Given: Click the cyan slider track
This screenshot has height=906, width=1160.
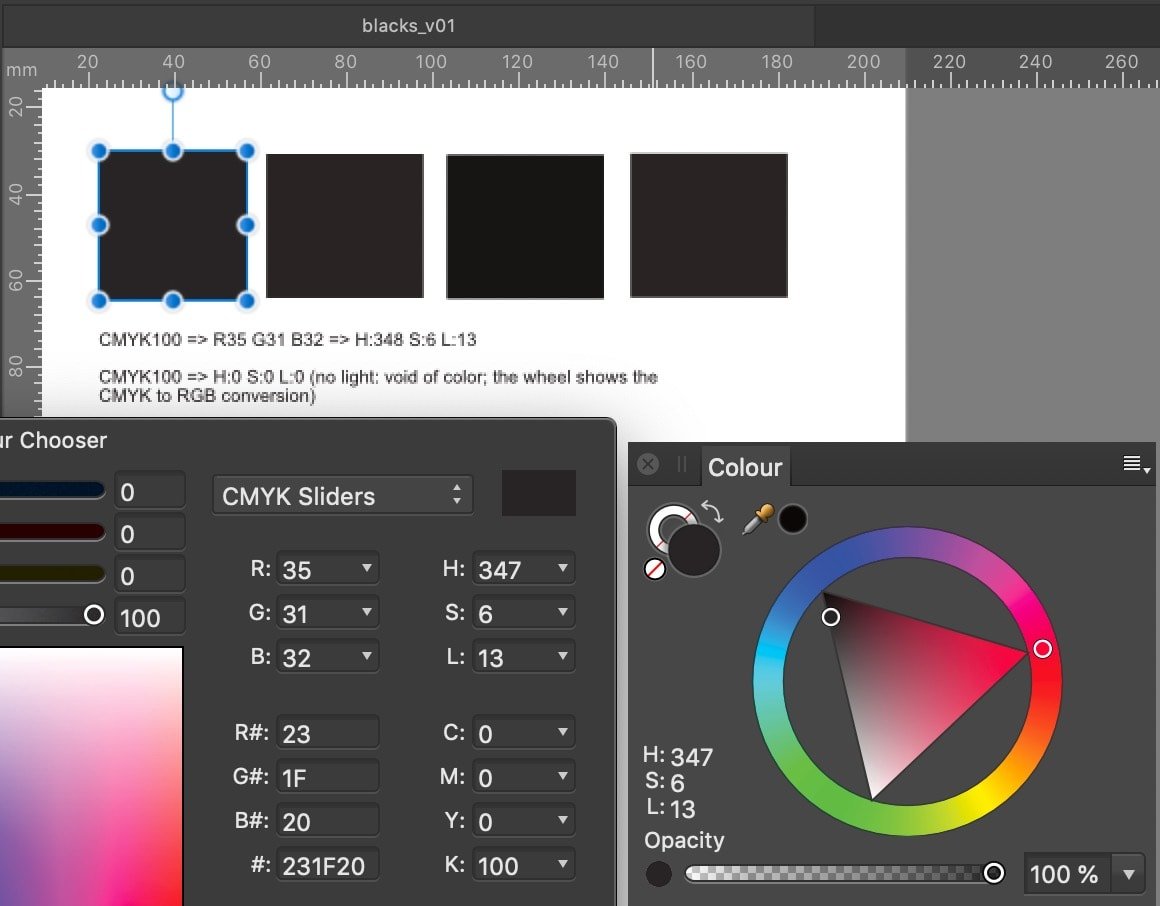Looking at the screenshot, I should pos(52,490).
